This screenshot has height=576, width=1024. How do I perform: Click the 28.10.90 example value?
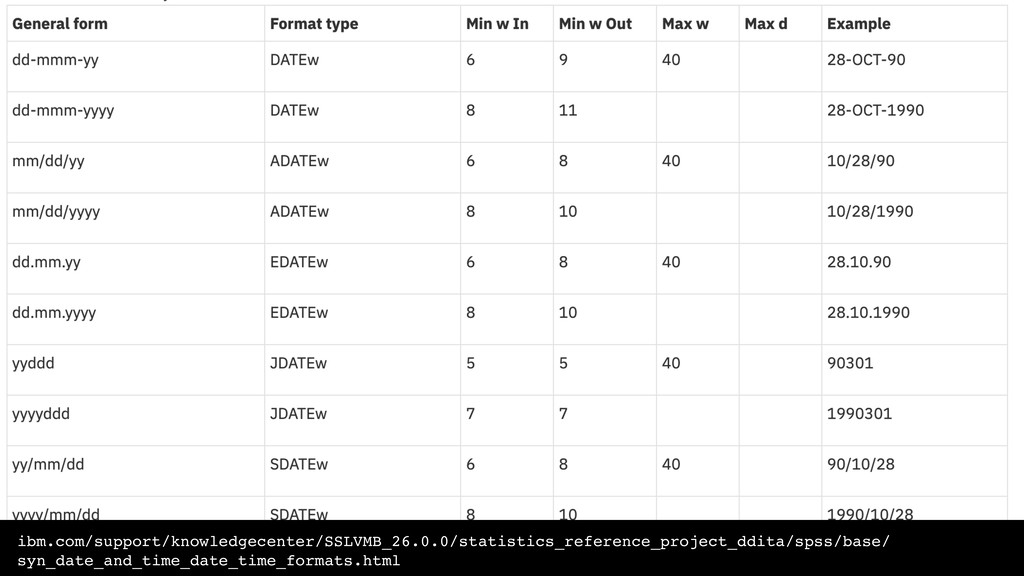859,263
